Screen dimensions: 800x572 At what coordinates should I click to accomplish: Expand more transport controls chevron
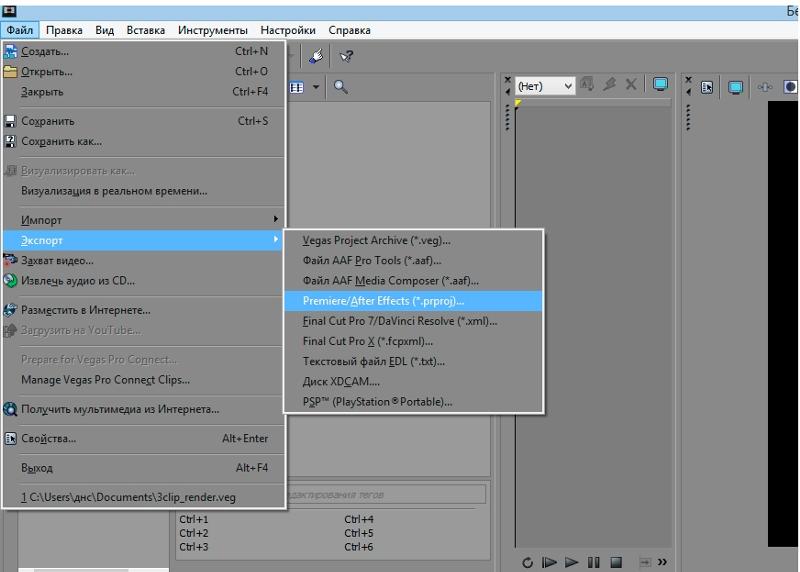tap(662, 562)
